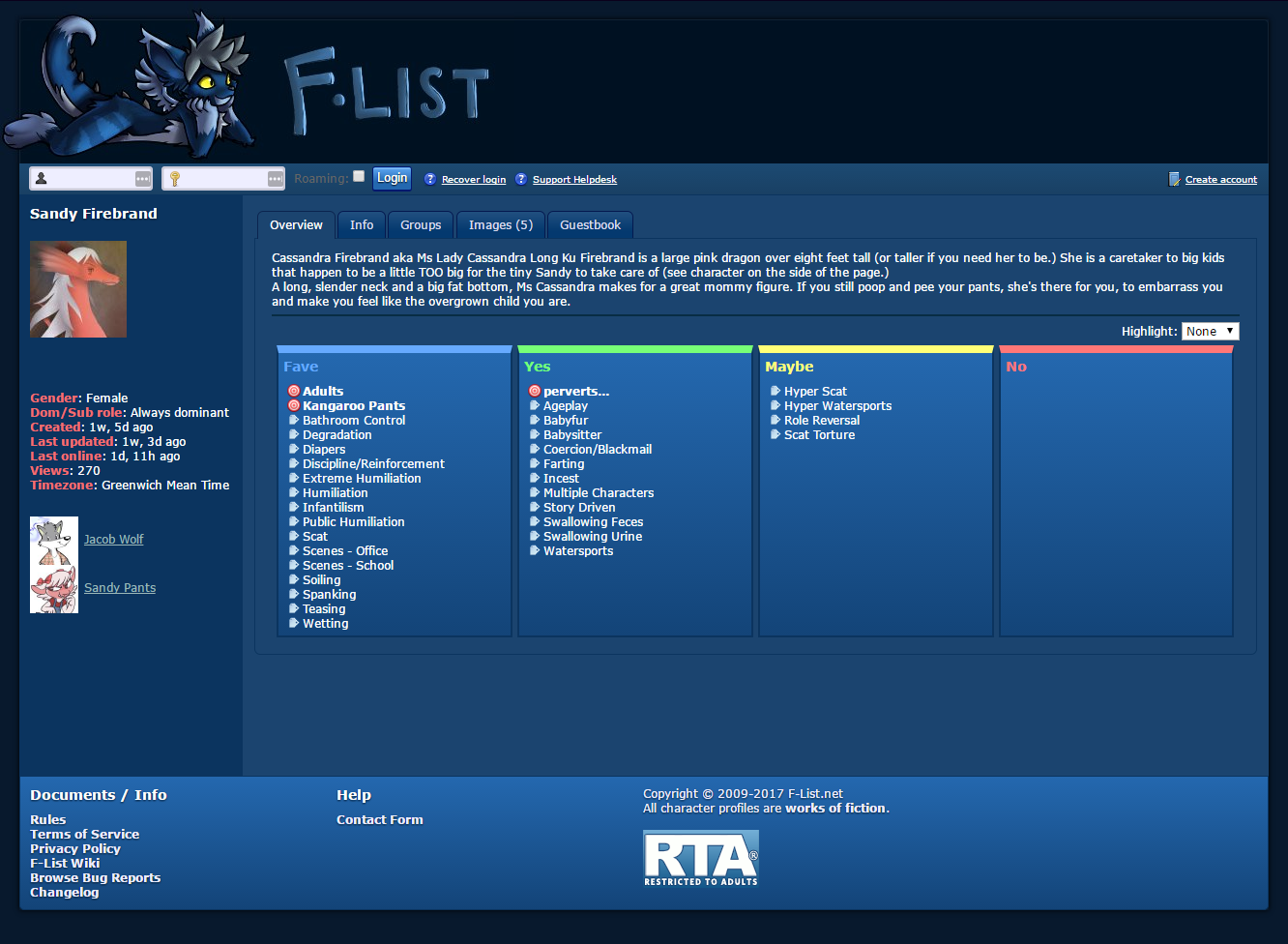The image size is (1288, 944).
Task: Open the Highlight dropdown
Action: pyautogui.click(x=1210, y=331)
